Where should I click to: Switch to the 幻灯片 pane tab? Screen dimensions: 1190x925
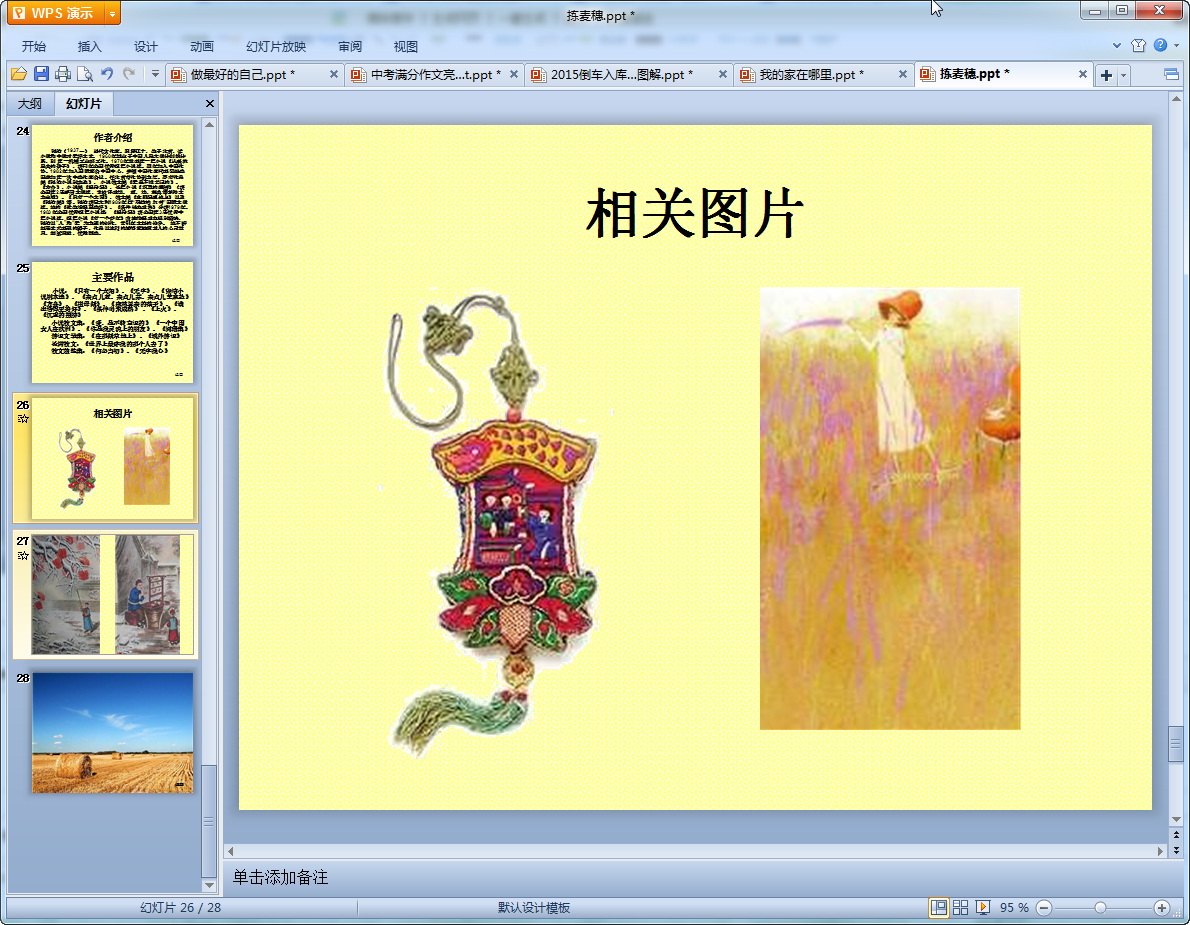click(83, 103)
